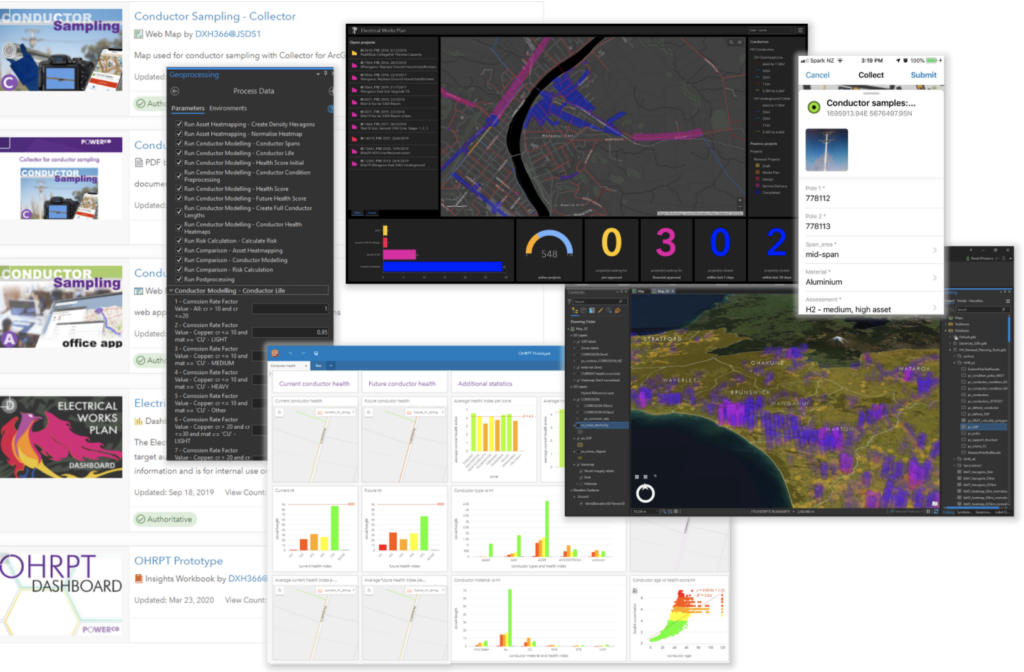Switch to Environments tab in Geoprocessing

coord(228,108)
